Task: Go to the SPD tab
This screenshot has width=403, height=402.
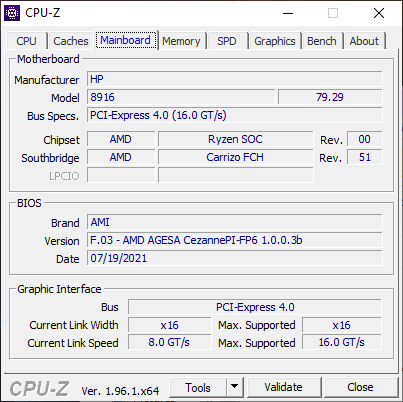Action: pos(227,41)
